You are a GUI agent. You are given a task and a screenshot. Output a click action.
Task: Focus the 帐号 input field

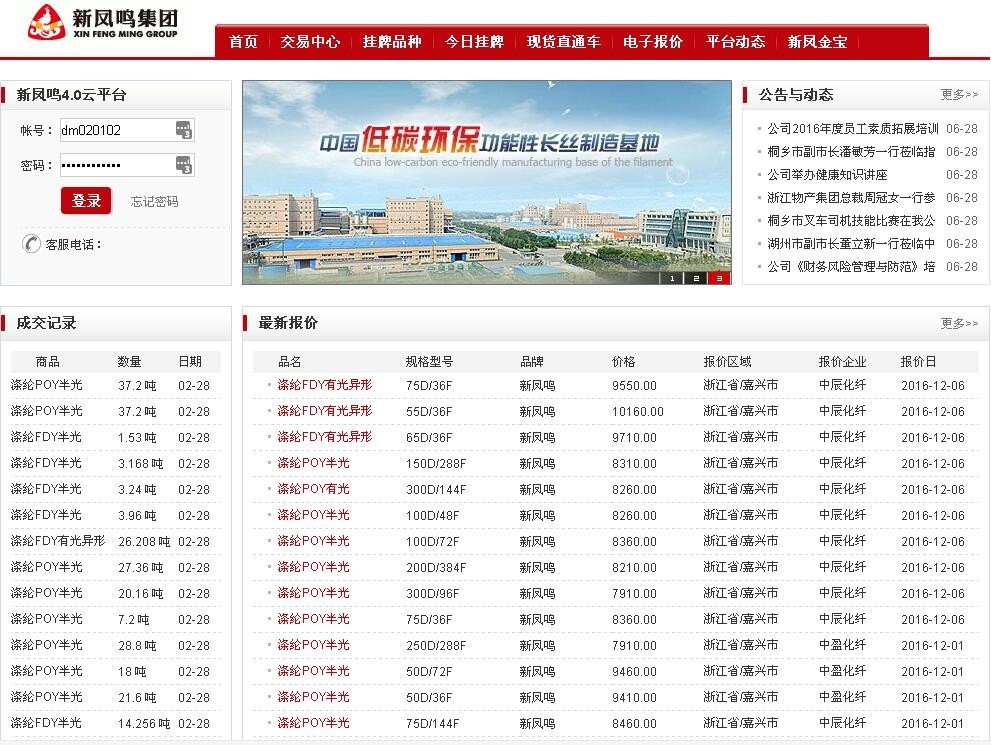(127, 130)
